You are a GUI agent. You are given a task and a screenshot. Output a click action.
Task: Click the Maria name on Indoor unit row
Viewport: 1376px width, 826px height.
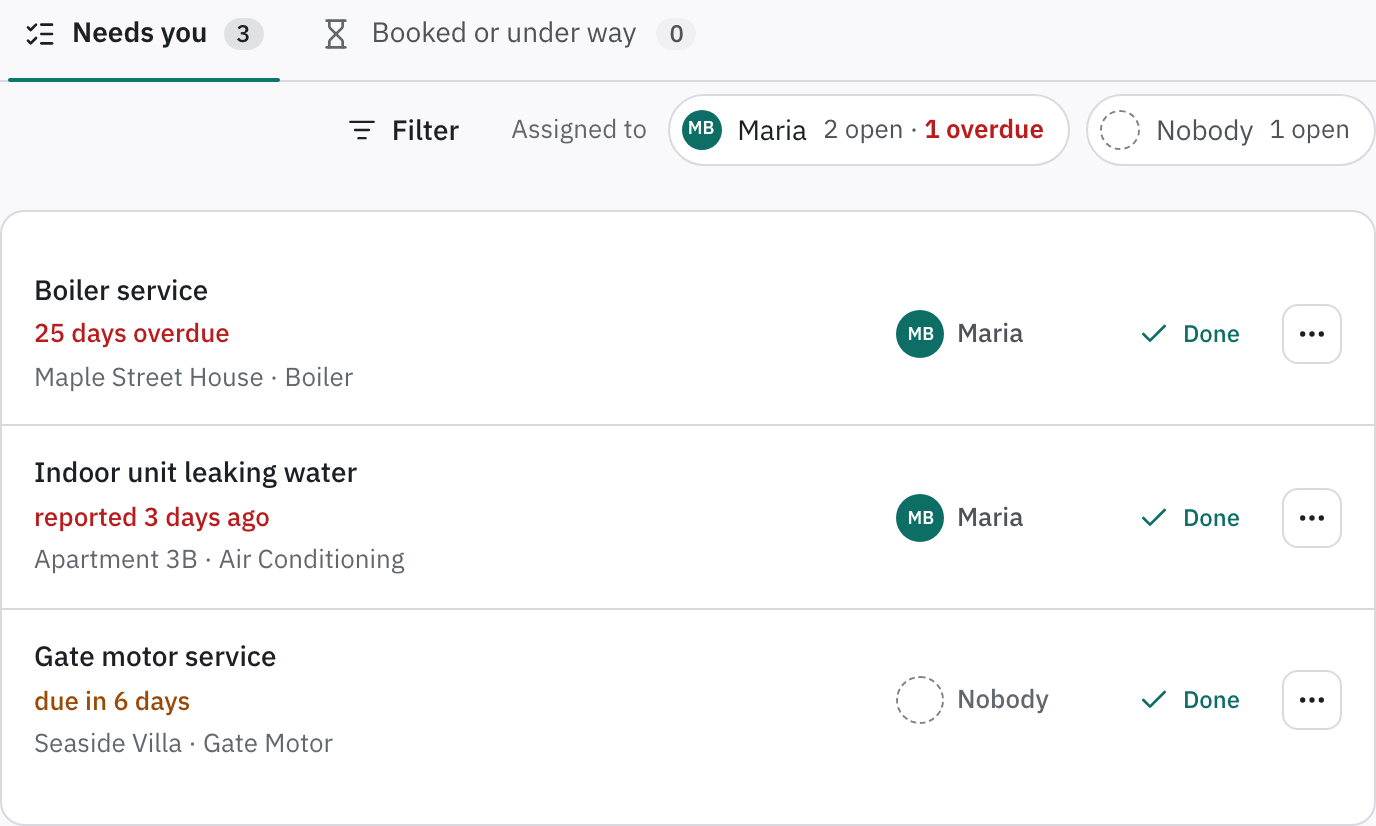point(990,518)
